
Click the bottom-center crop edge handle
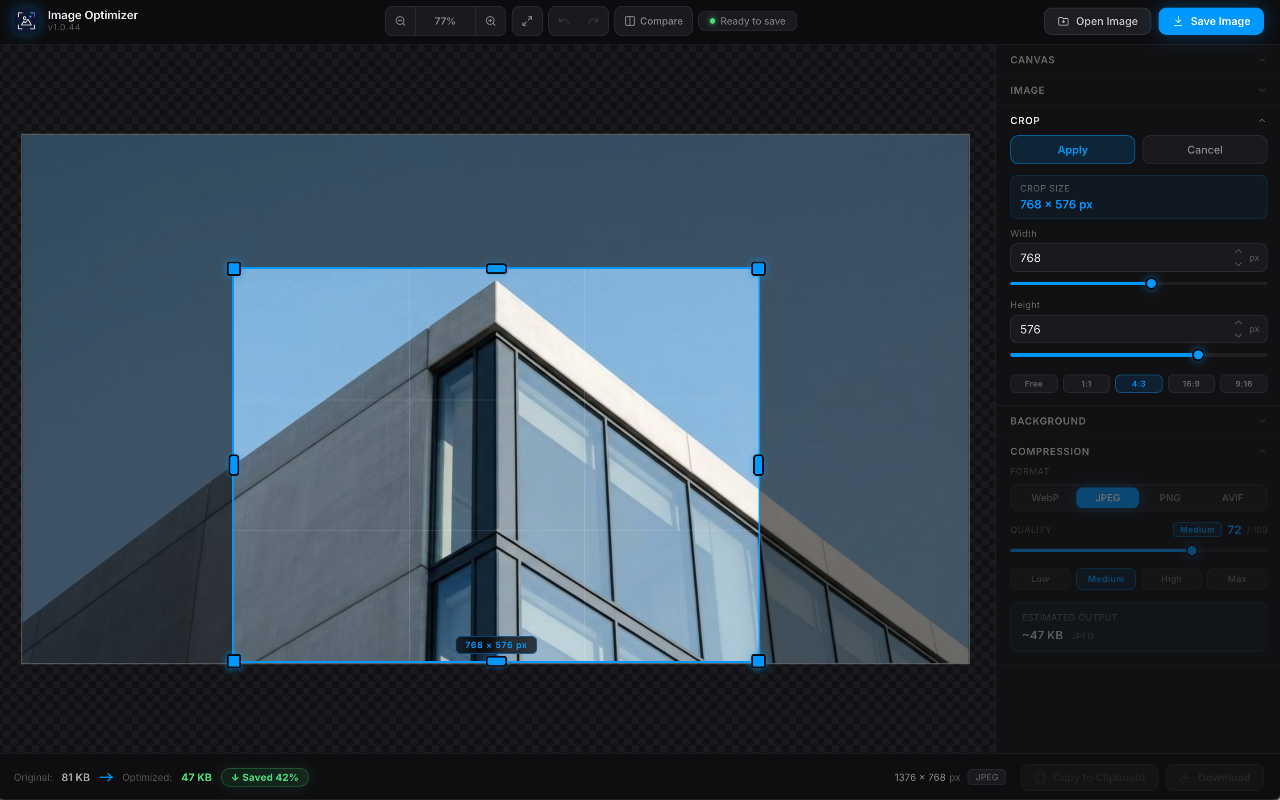[x=496, y=661]
